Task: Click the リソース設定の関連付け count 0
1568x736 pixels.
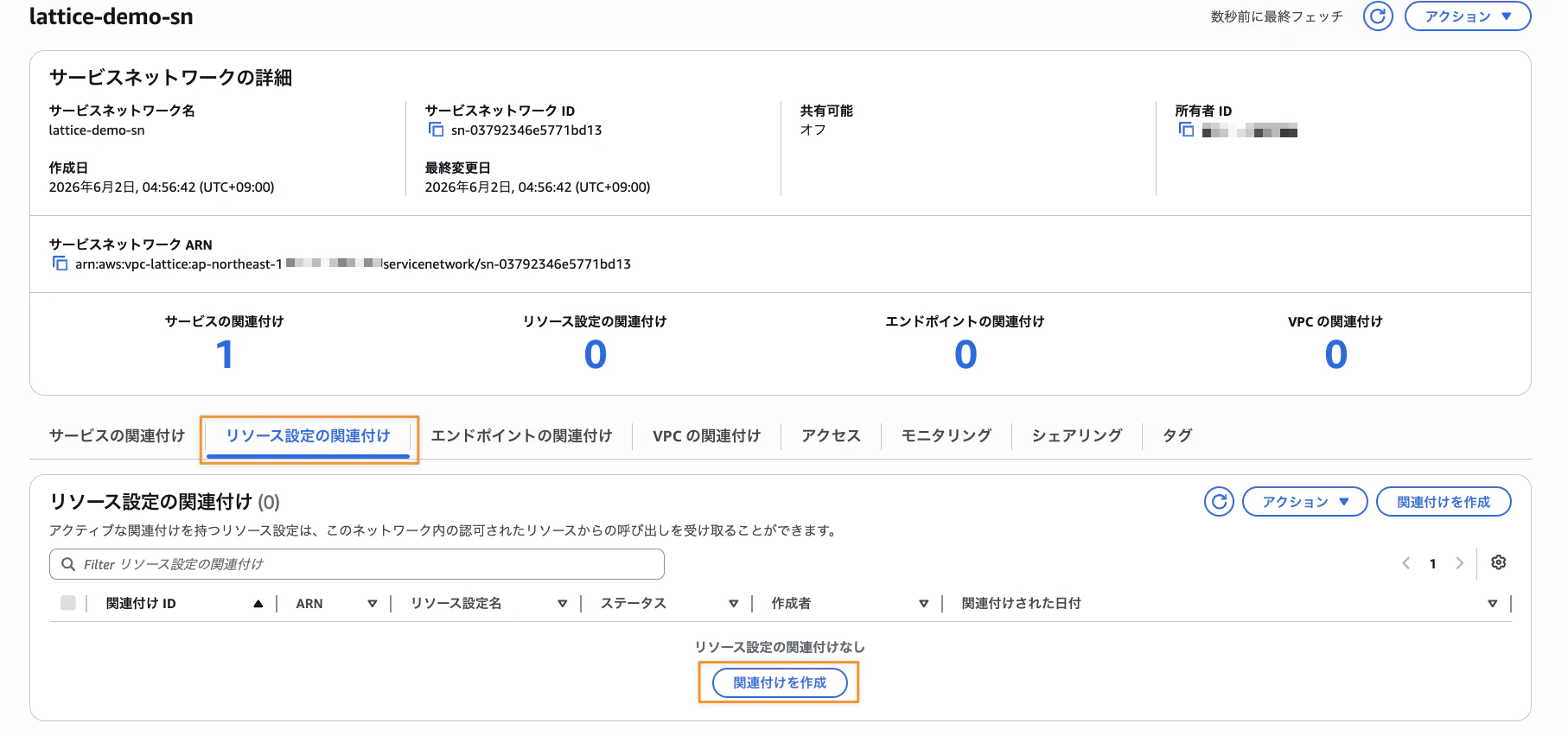Action: 596,354
